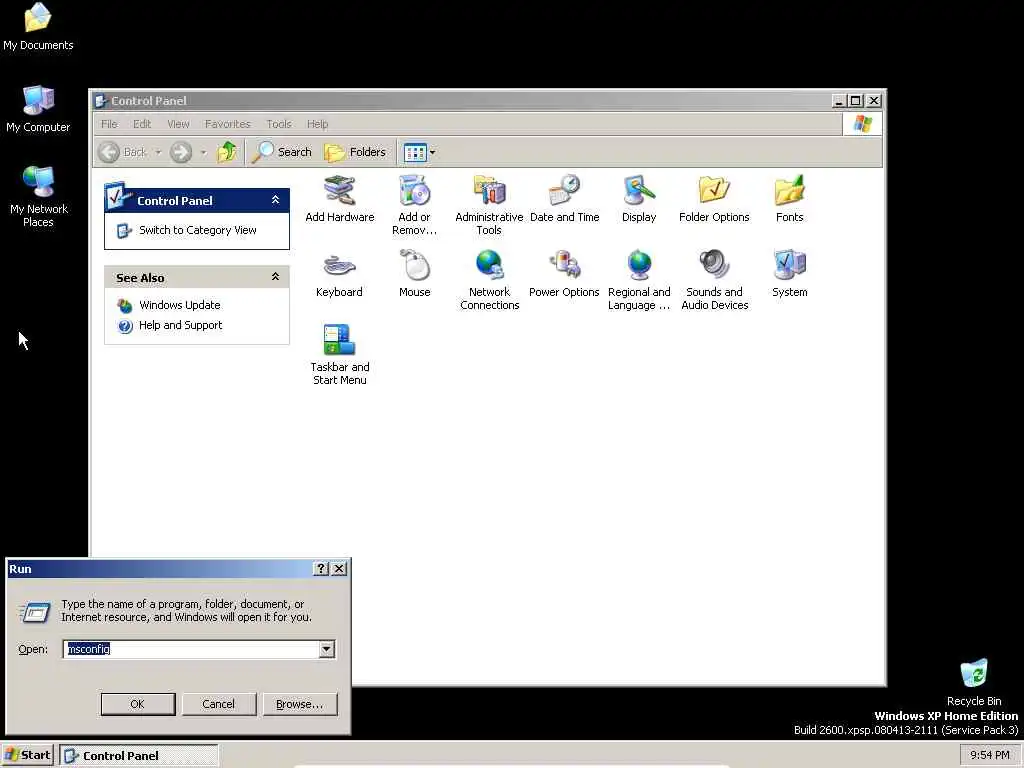
Task: Open the Forward history dropdown arrow
Action: pos(203,153)
